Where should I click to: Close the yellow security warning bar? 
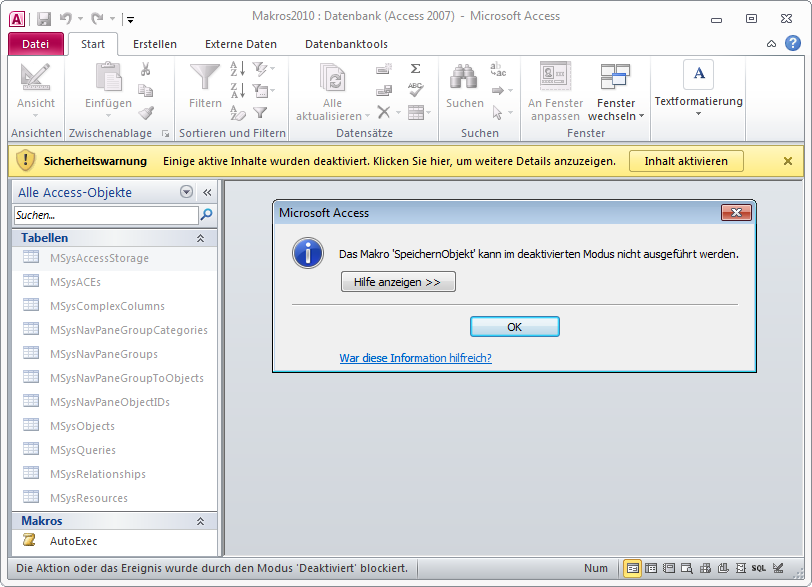(787, 161)
